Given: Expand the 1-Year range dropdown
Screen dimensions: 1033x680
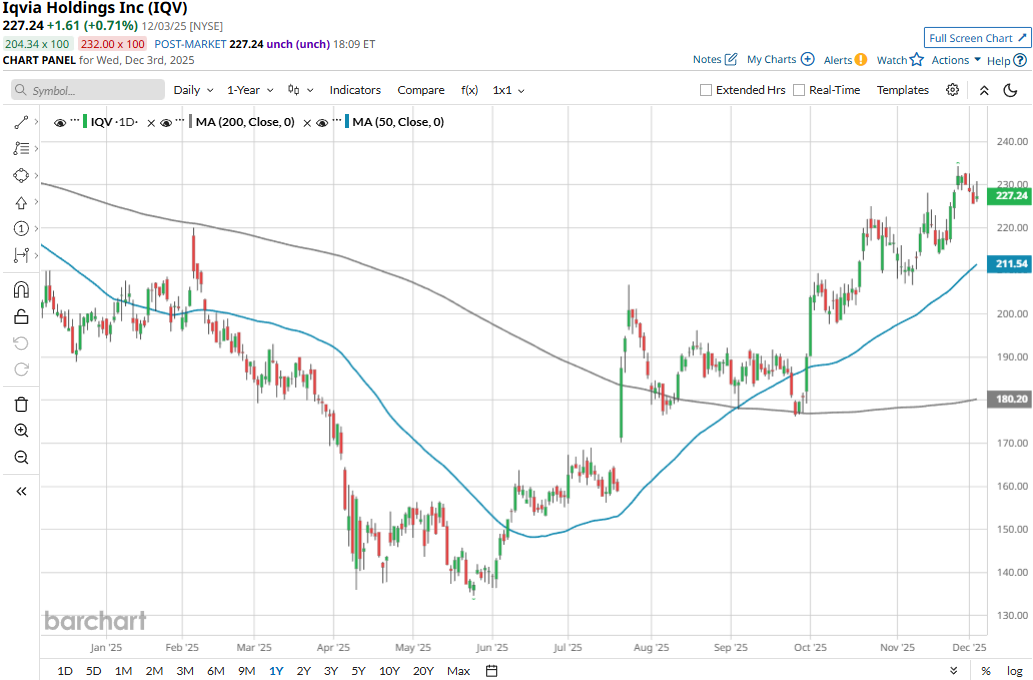Looking at the screenshot, I should 249,90.
